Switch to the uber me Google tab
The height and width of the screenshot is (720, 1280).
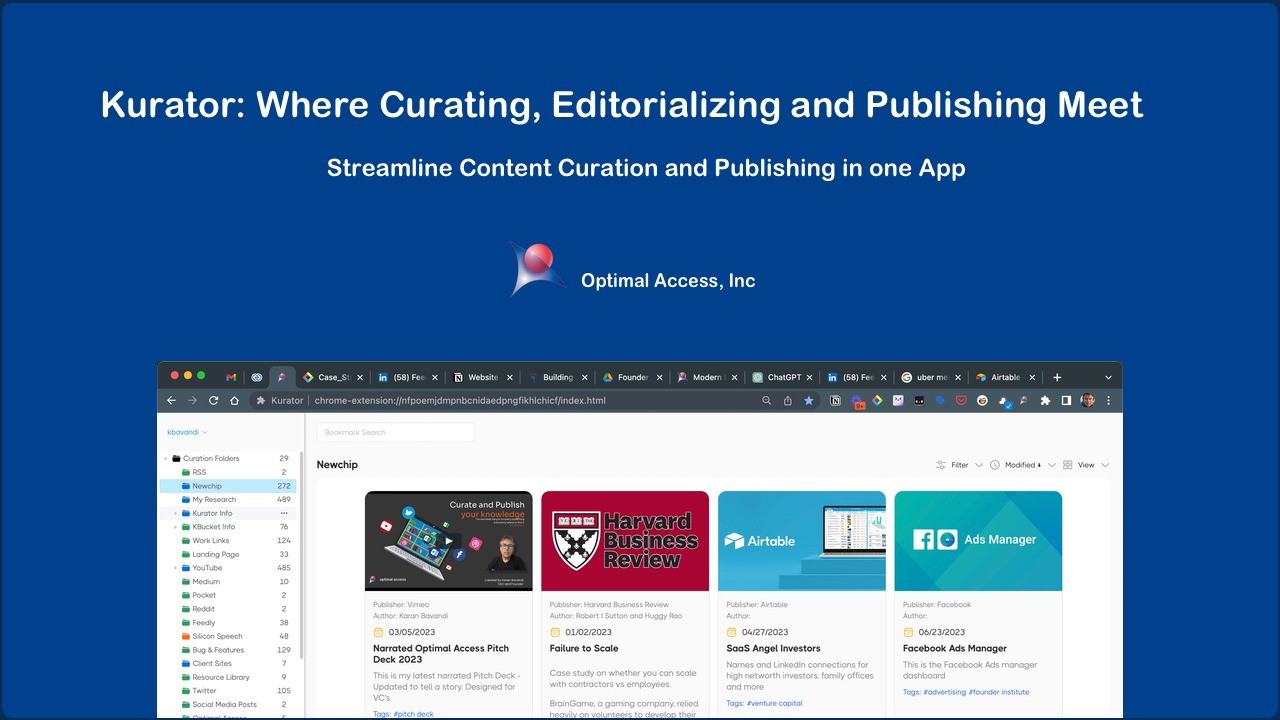coord(931,377)
